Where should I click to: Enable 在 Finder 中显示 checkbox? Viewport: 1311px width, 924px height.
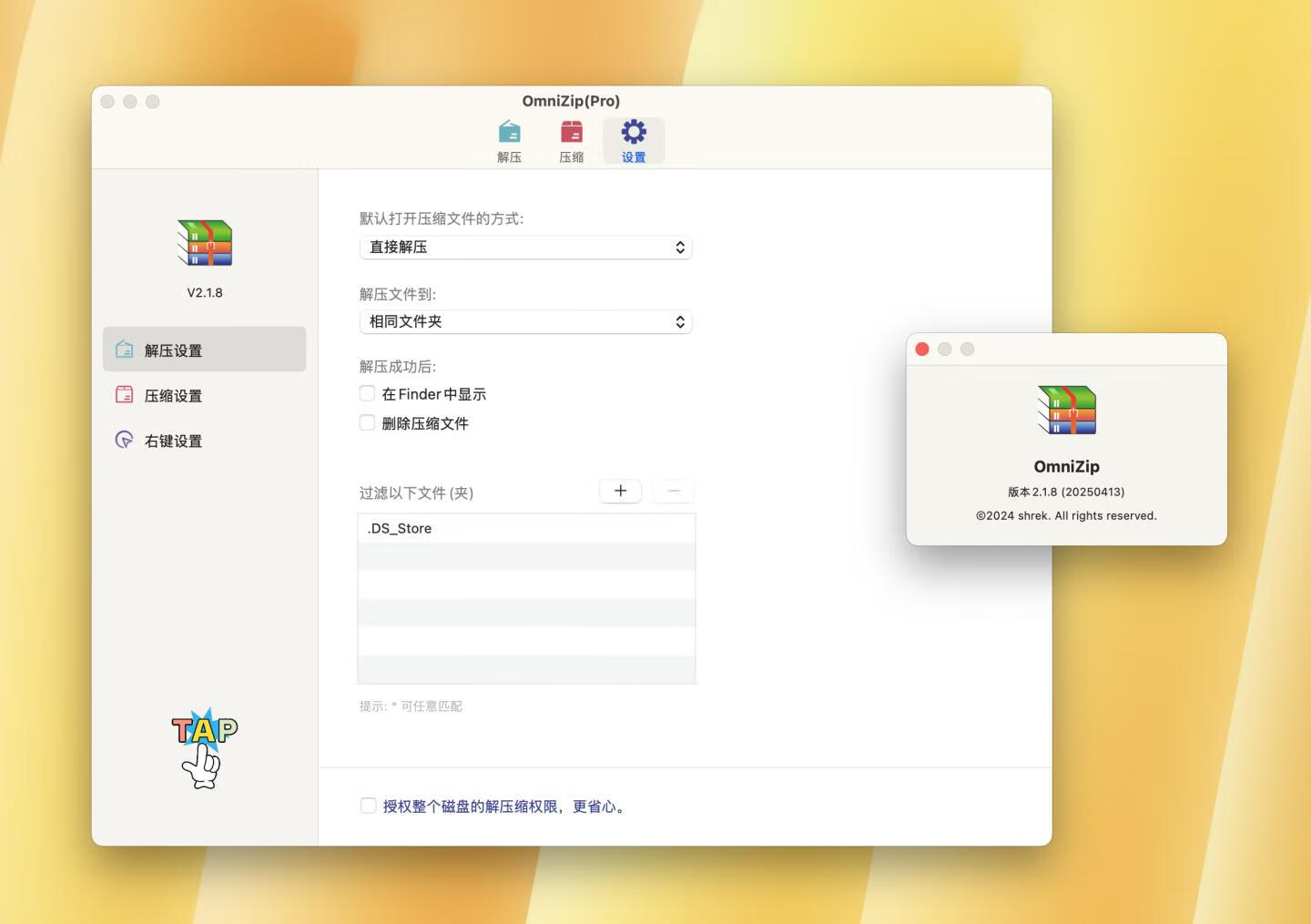(x=368, y=393)
